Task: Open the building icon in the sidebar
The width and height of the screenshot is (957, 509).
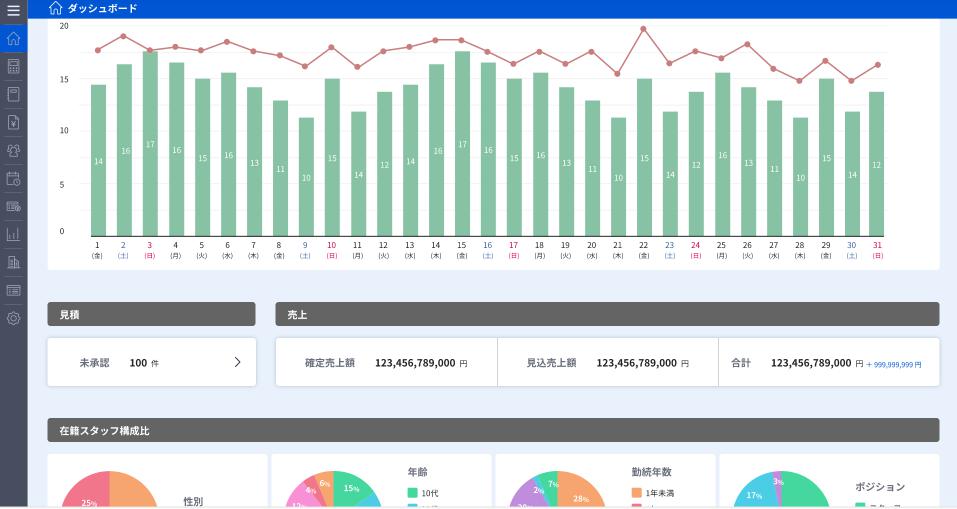Action: coord(13,262)
